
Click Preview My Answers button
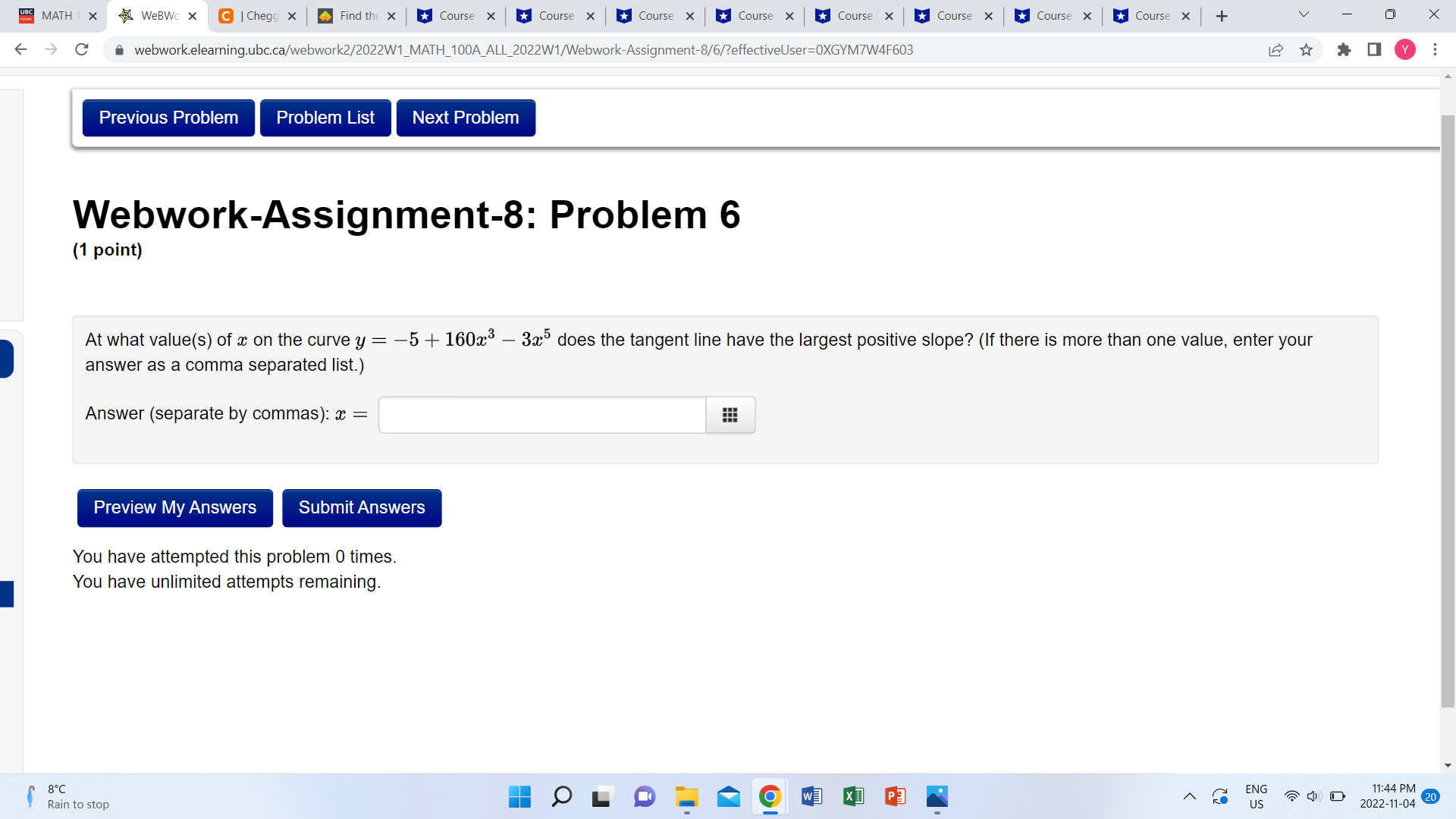(175, 508)
